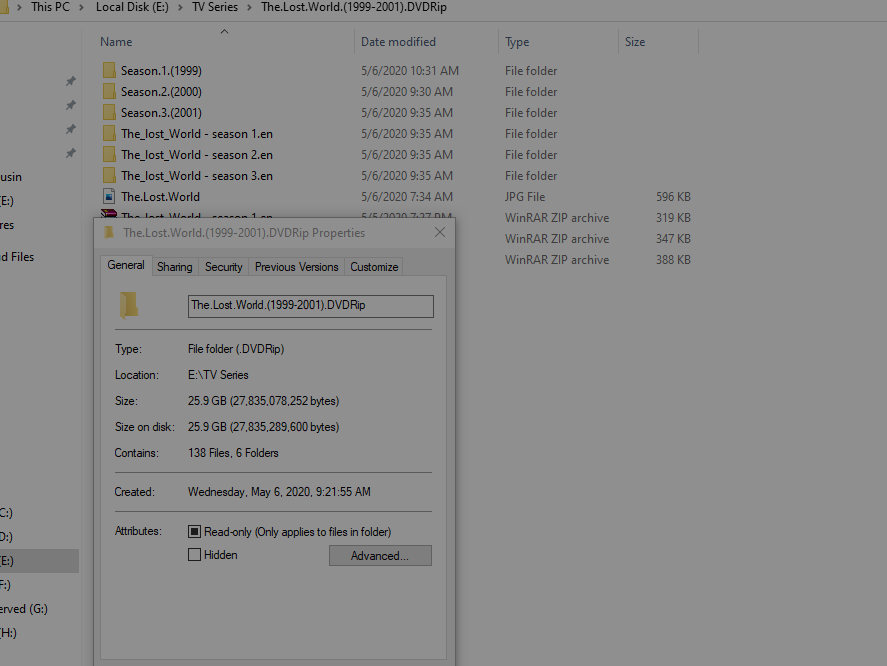Click the folder icon for The_lost_World - season 2.en
The width and height of the screenshot is (887, 666).
[109, 154]
